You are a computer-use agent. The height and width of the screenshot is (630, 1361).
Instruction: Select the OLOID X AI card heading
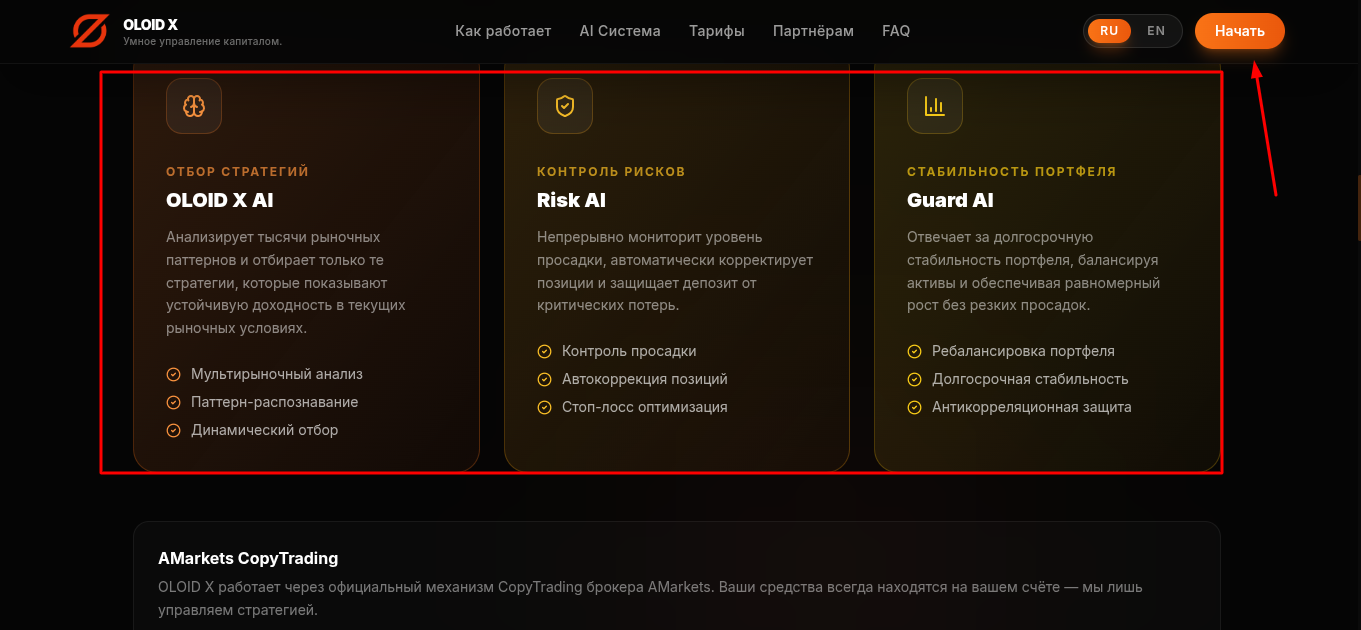click(219, 200)
